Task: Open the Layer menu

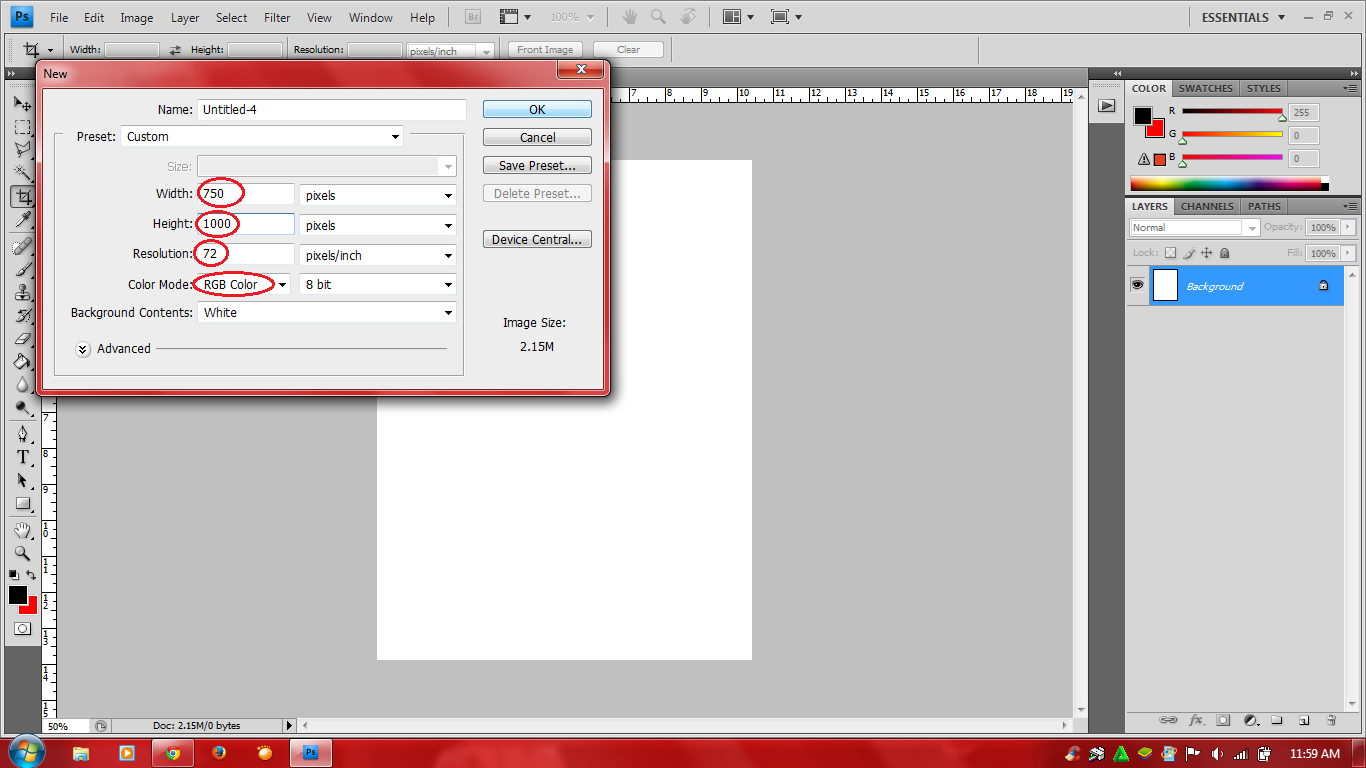Action: pos(185,18)
